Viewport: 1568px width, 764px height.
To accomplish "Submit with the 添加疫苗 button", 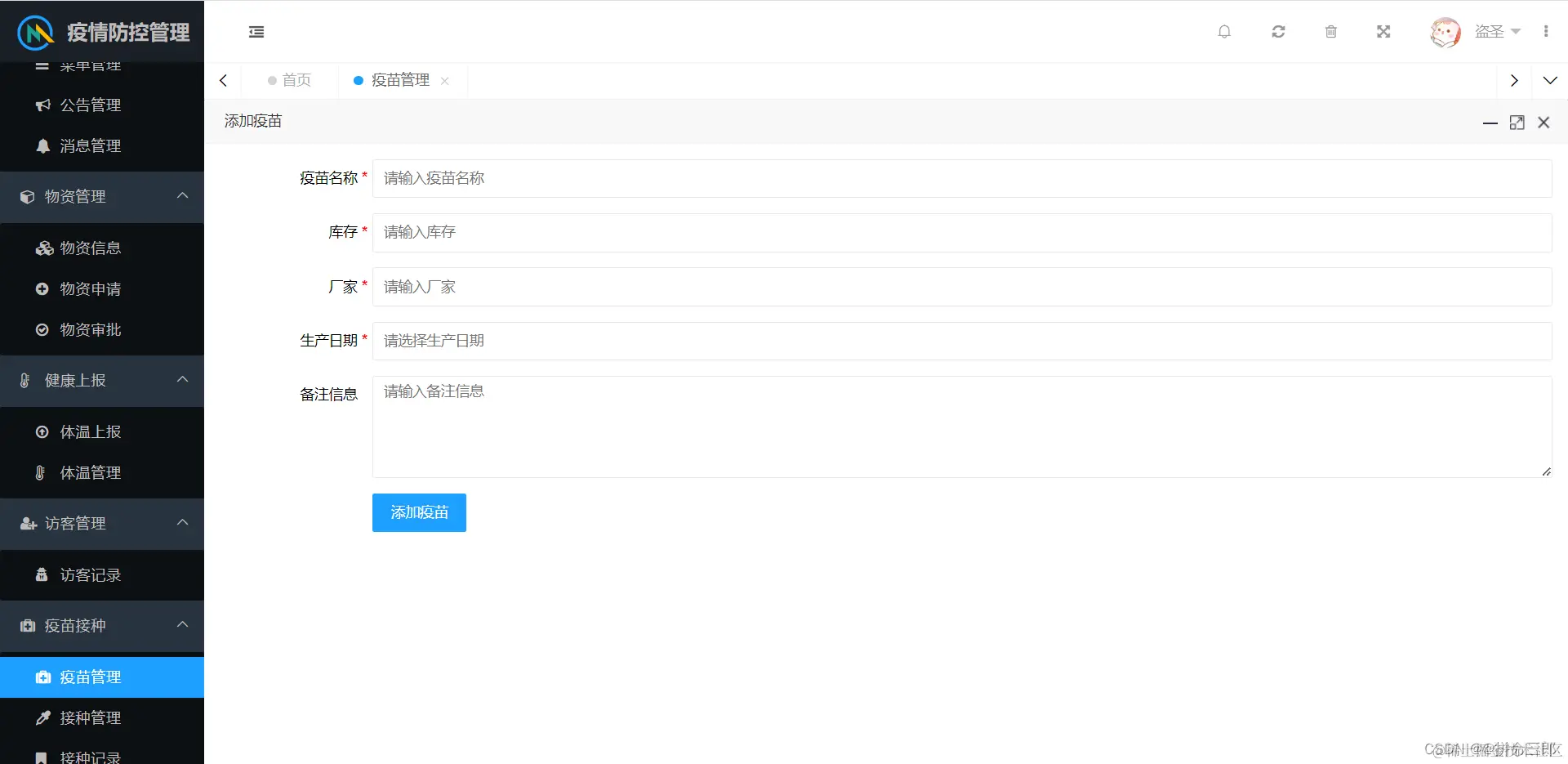I will click(x=419, y=512).
